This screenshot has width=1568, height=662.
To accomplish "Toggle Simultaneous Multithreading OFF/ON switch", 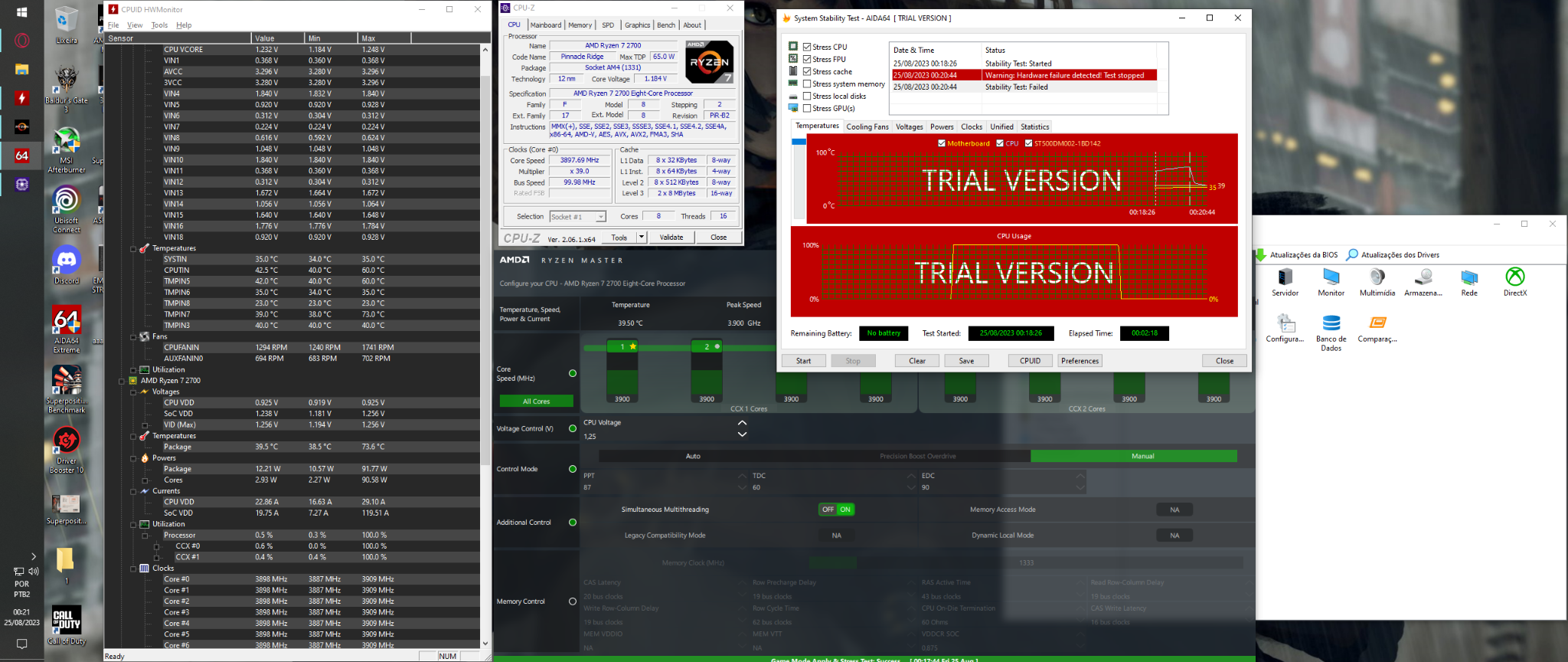I will (x=837, y=510).
